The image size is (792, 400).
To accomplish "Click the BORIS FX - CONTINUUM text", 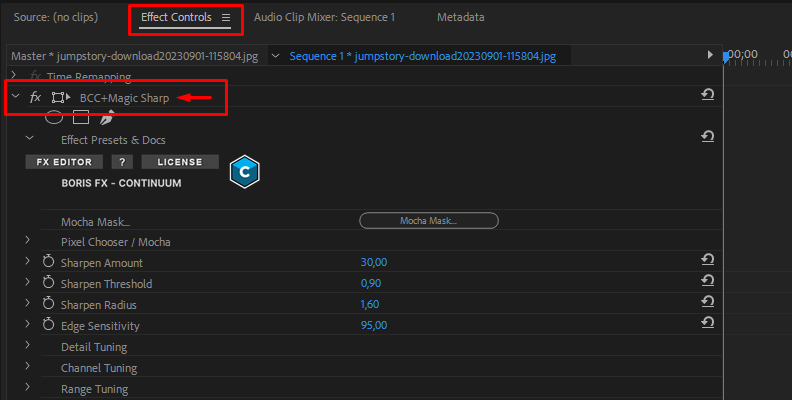I will pos(121,183).
